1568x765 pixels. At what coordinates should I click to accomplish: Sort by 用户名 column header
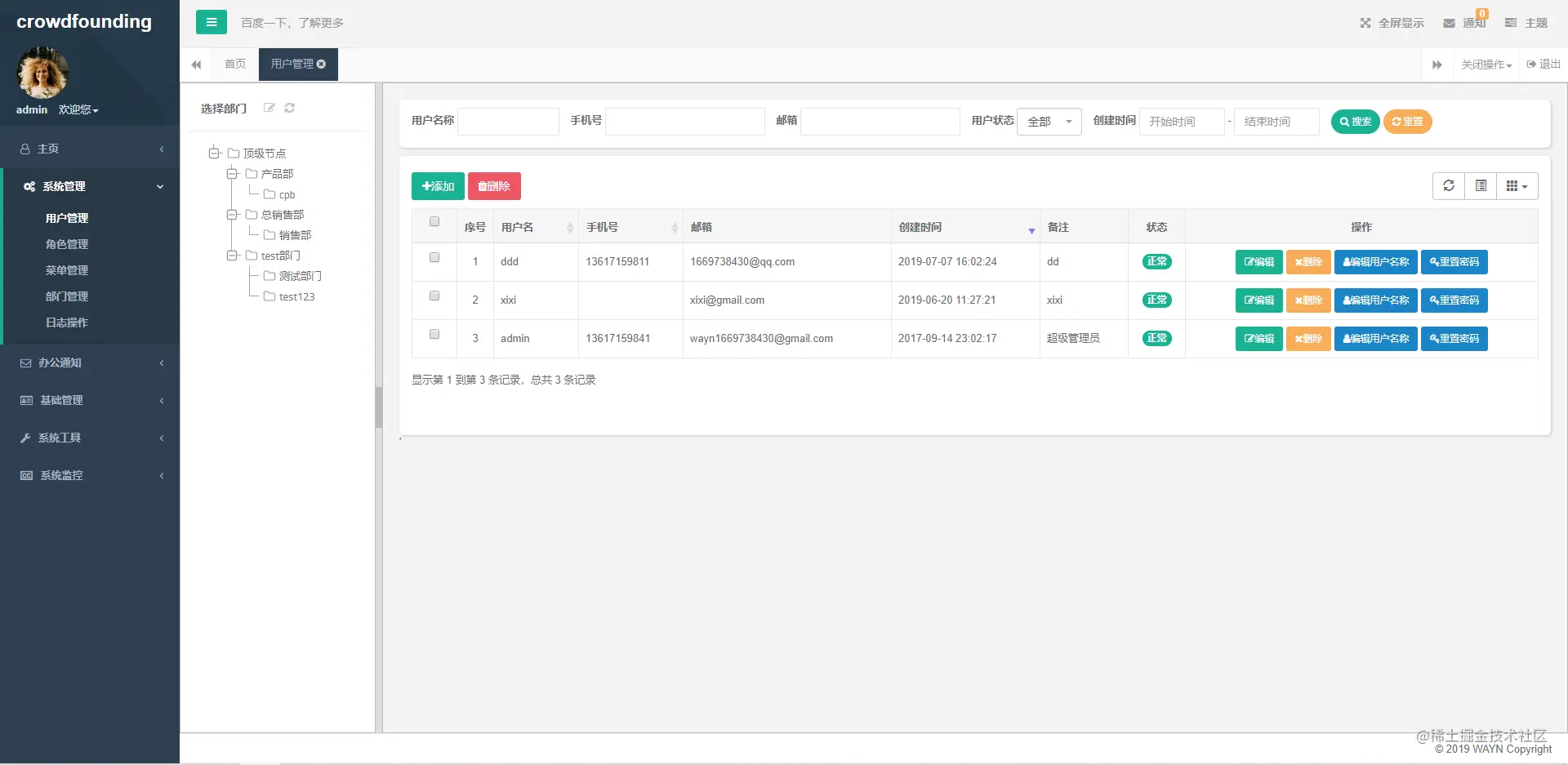point(536,227)
